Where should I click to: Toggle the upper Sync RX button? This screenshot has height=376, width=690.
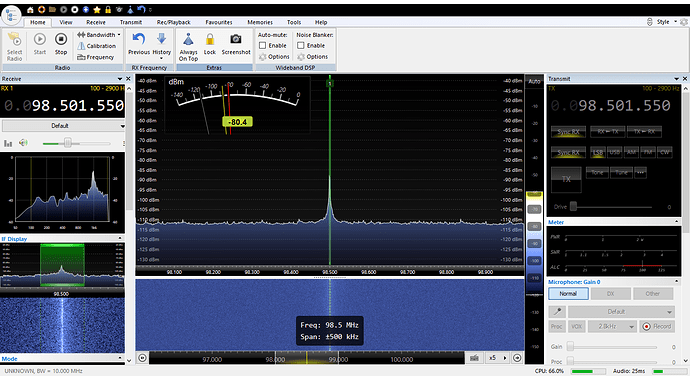pos(568,132)
